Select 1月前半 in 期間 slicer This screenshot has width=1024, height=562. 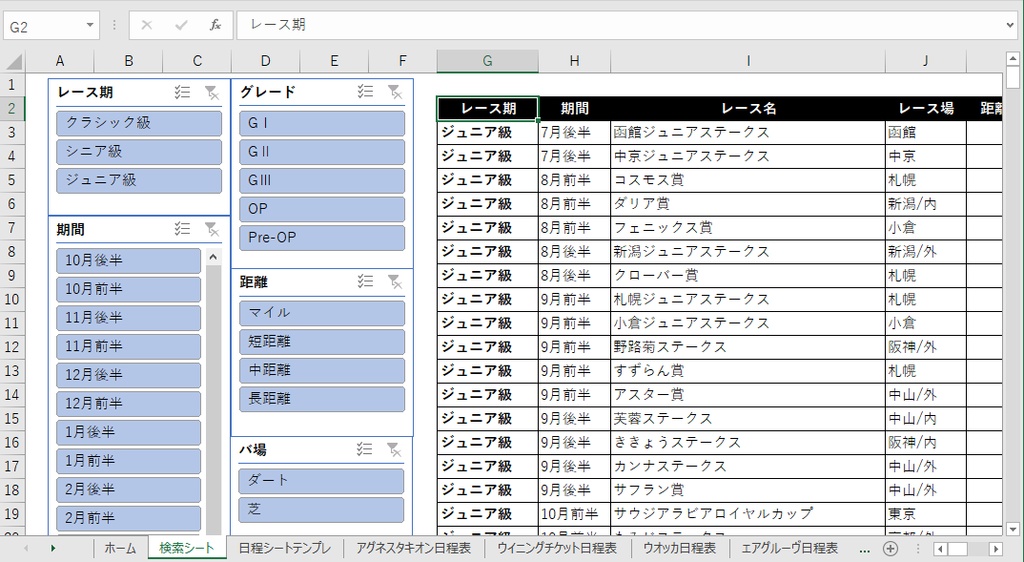(129, 461)
